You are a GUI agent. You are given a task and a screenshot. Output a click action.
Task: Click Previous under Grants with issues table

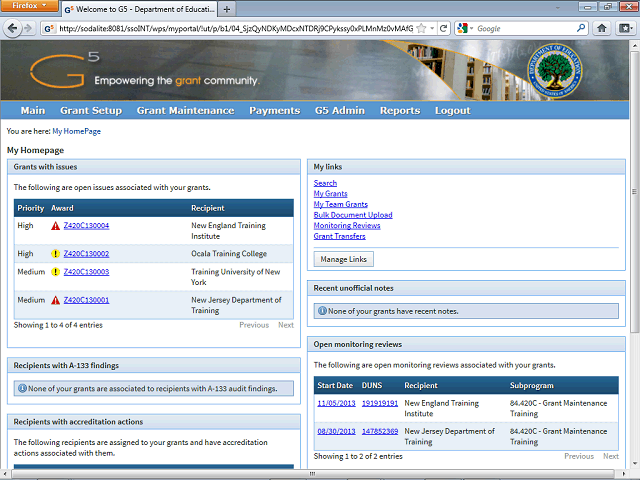point(254,325)
